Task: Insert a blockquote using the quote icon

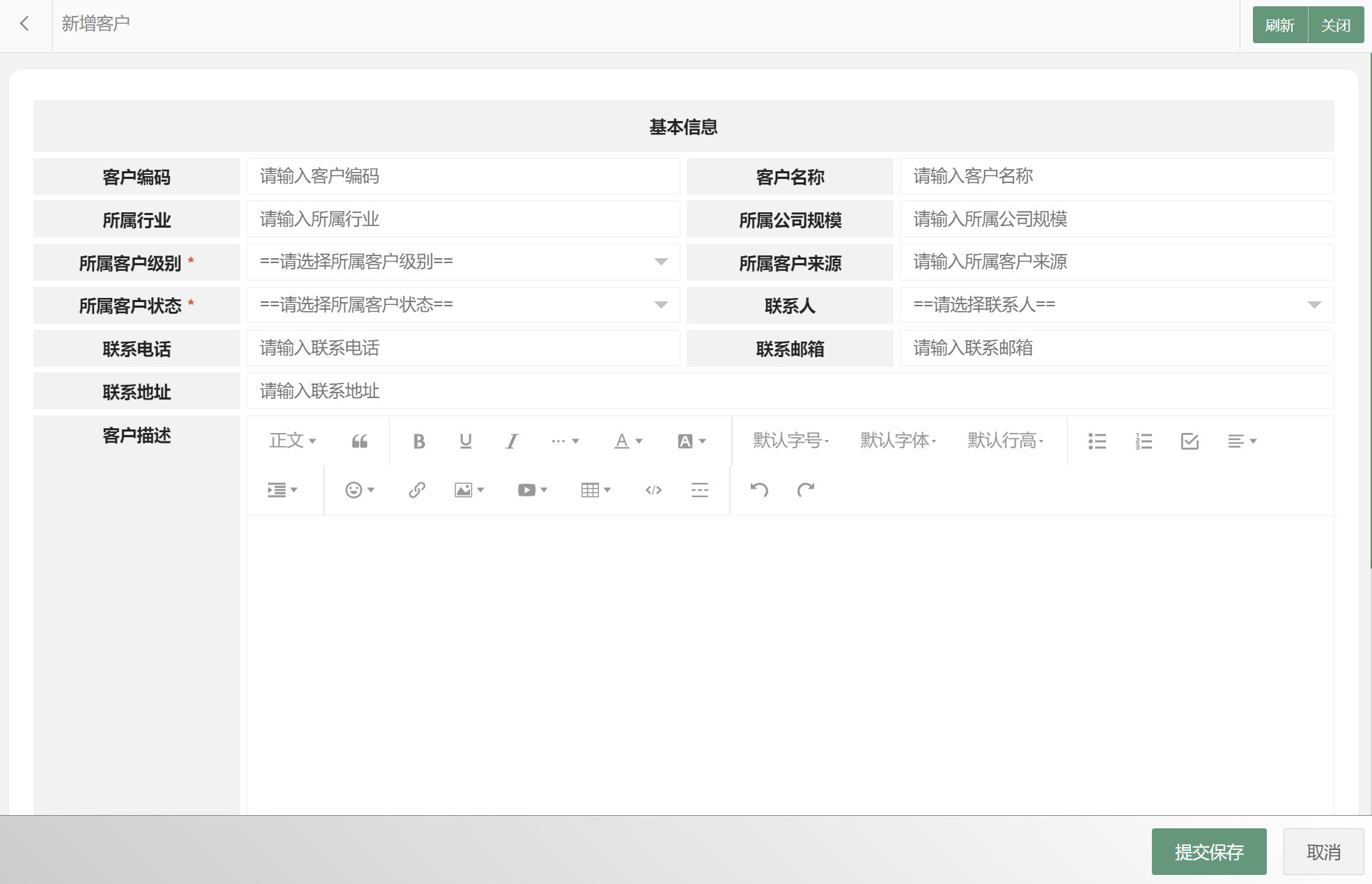Action: pyautogui.click(x=359, y=441)
